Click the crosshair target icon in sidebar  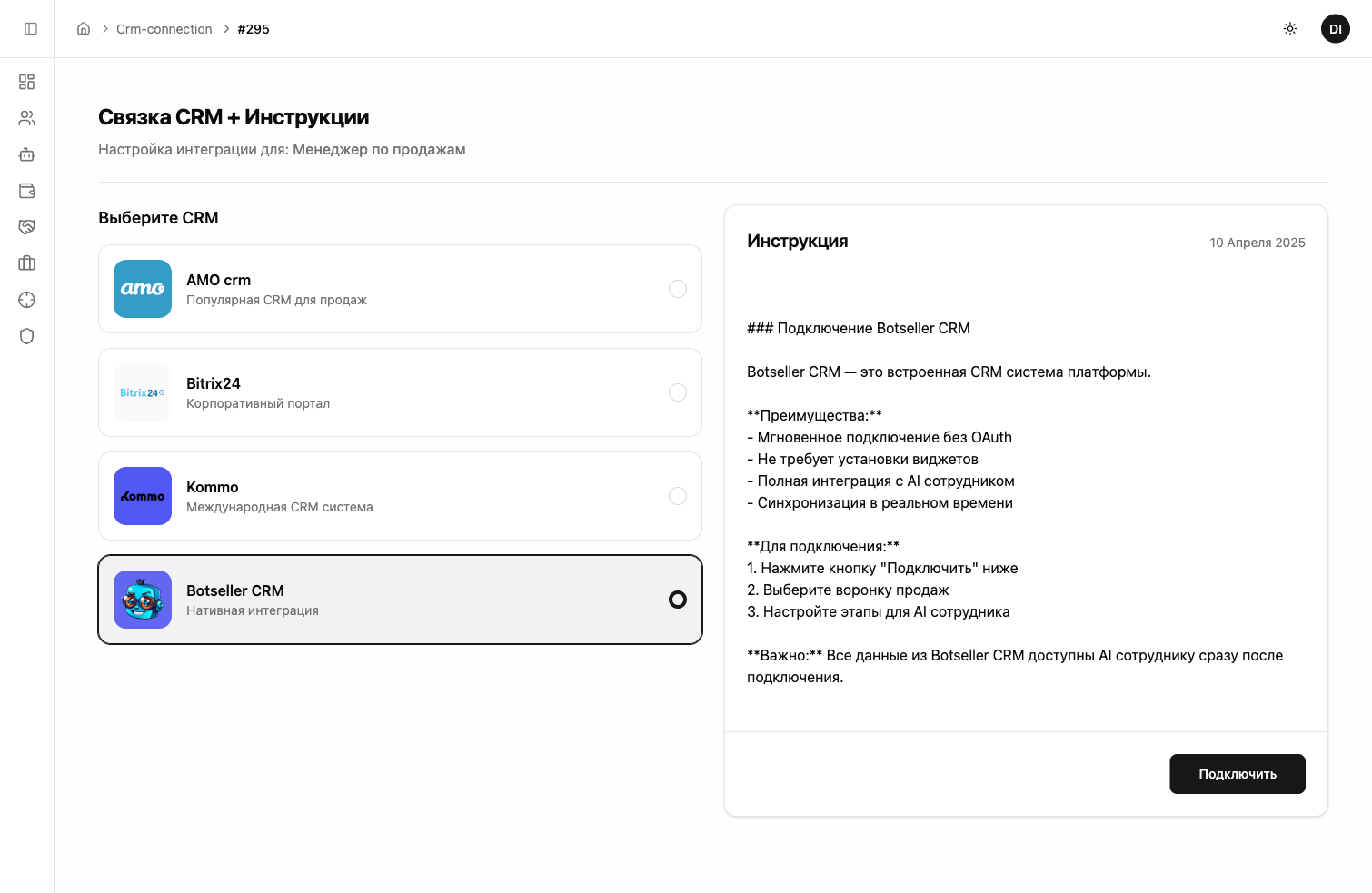pyautogui.click(x=27, y=300)
